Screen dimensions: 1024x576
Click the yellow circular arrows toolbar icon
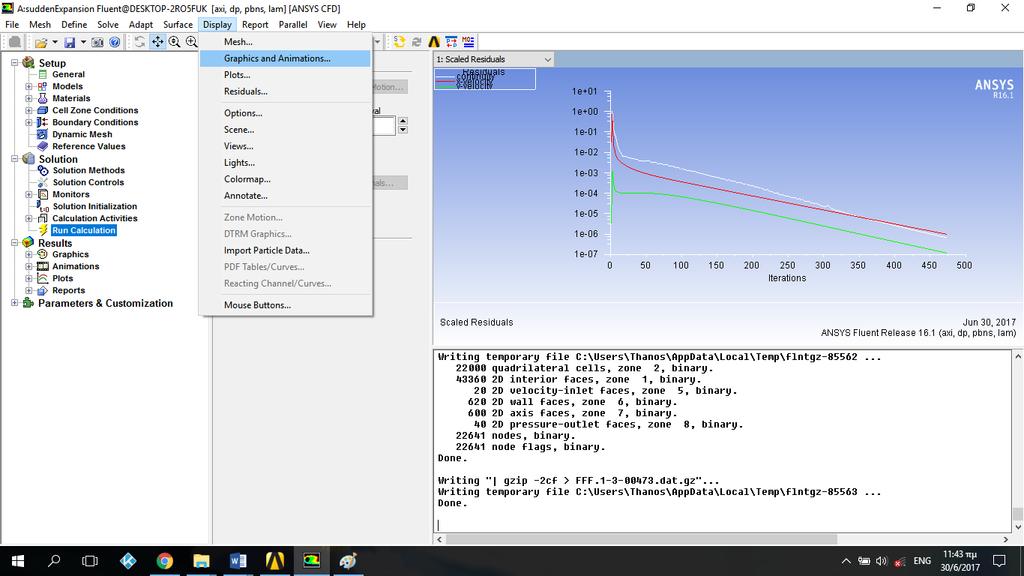click(399, 42)
